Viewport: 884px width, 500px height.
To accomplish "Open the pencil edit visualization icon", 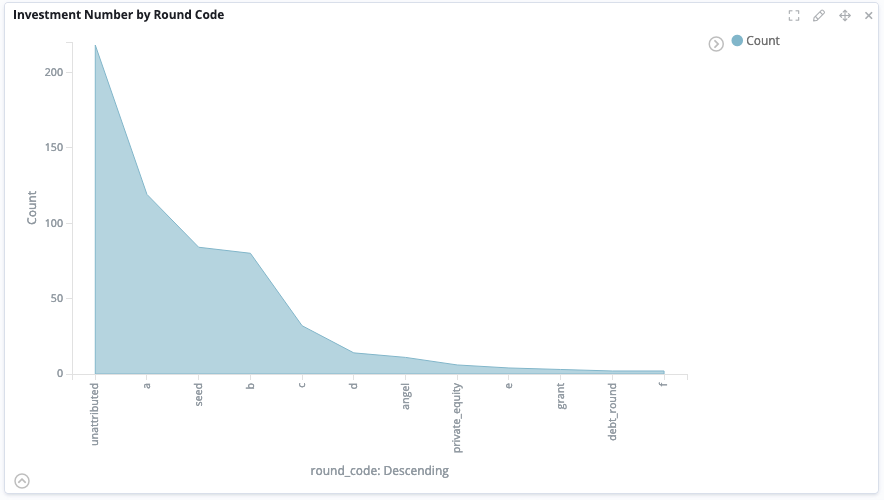I will tap(819, 15).
